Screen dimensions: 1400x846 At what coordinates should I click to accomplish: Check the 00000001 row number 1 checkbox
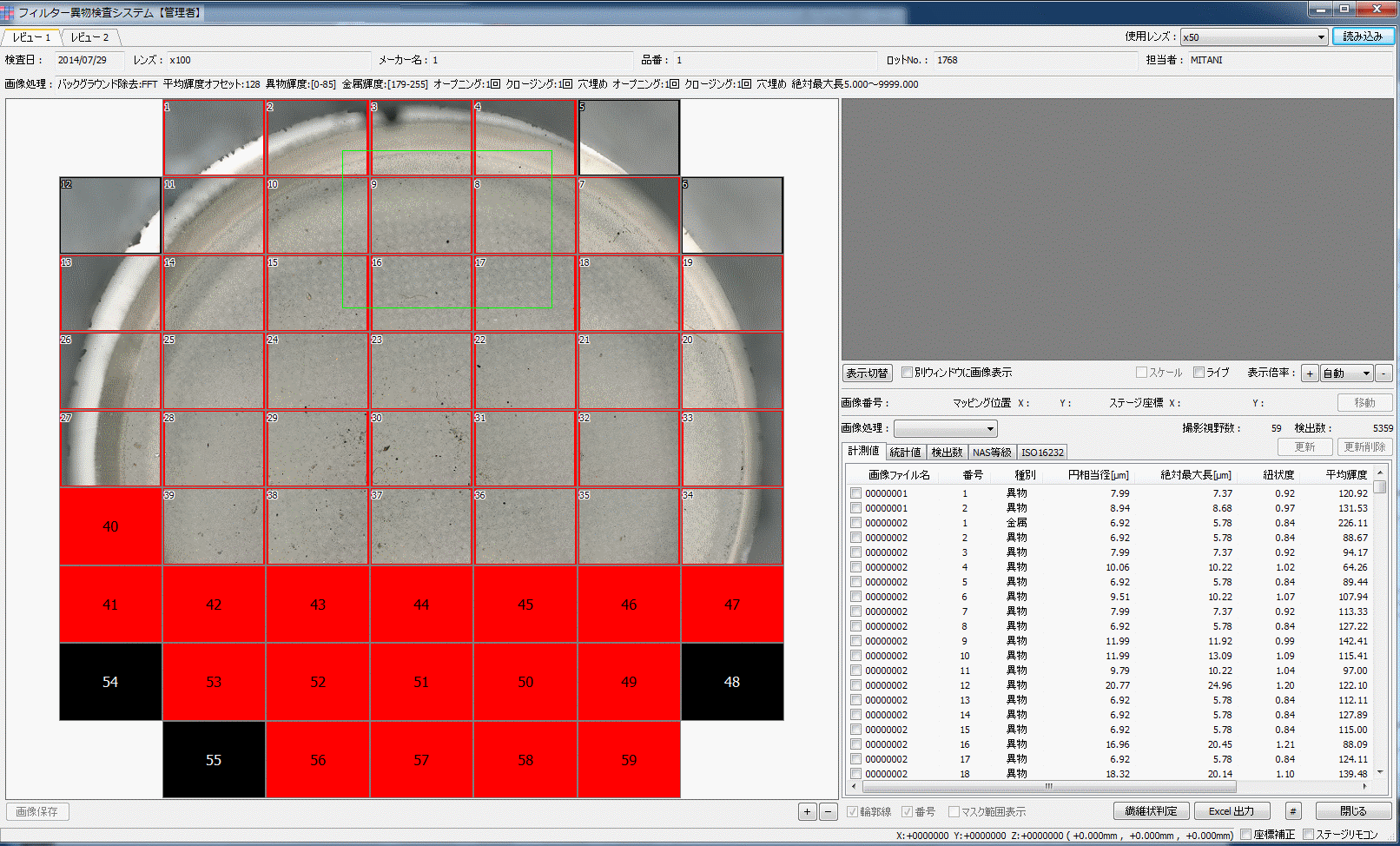coord(855,493)
